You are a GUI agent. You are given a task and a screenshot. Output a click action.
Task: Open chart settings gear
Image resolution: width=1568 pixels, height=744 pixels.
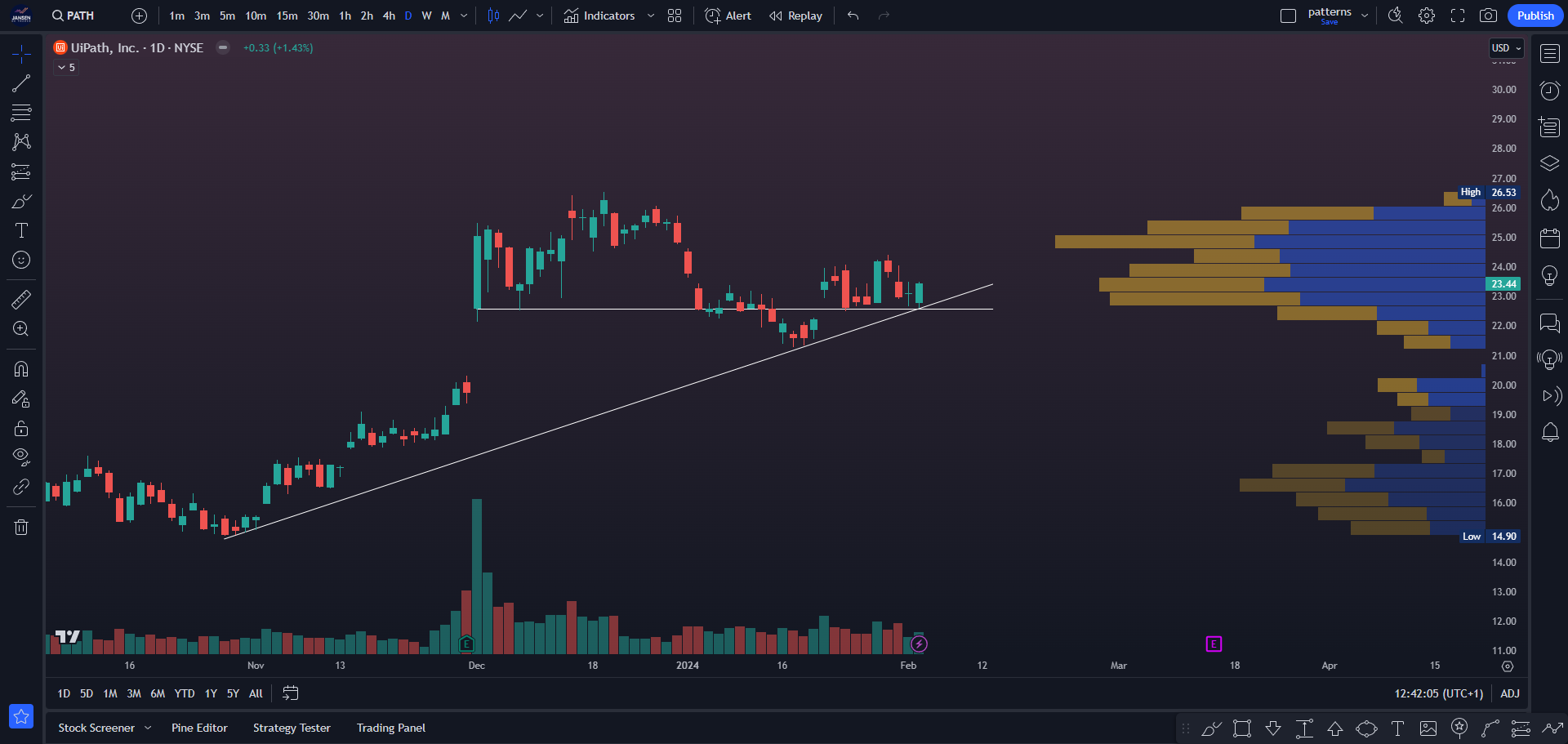1427,16
